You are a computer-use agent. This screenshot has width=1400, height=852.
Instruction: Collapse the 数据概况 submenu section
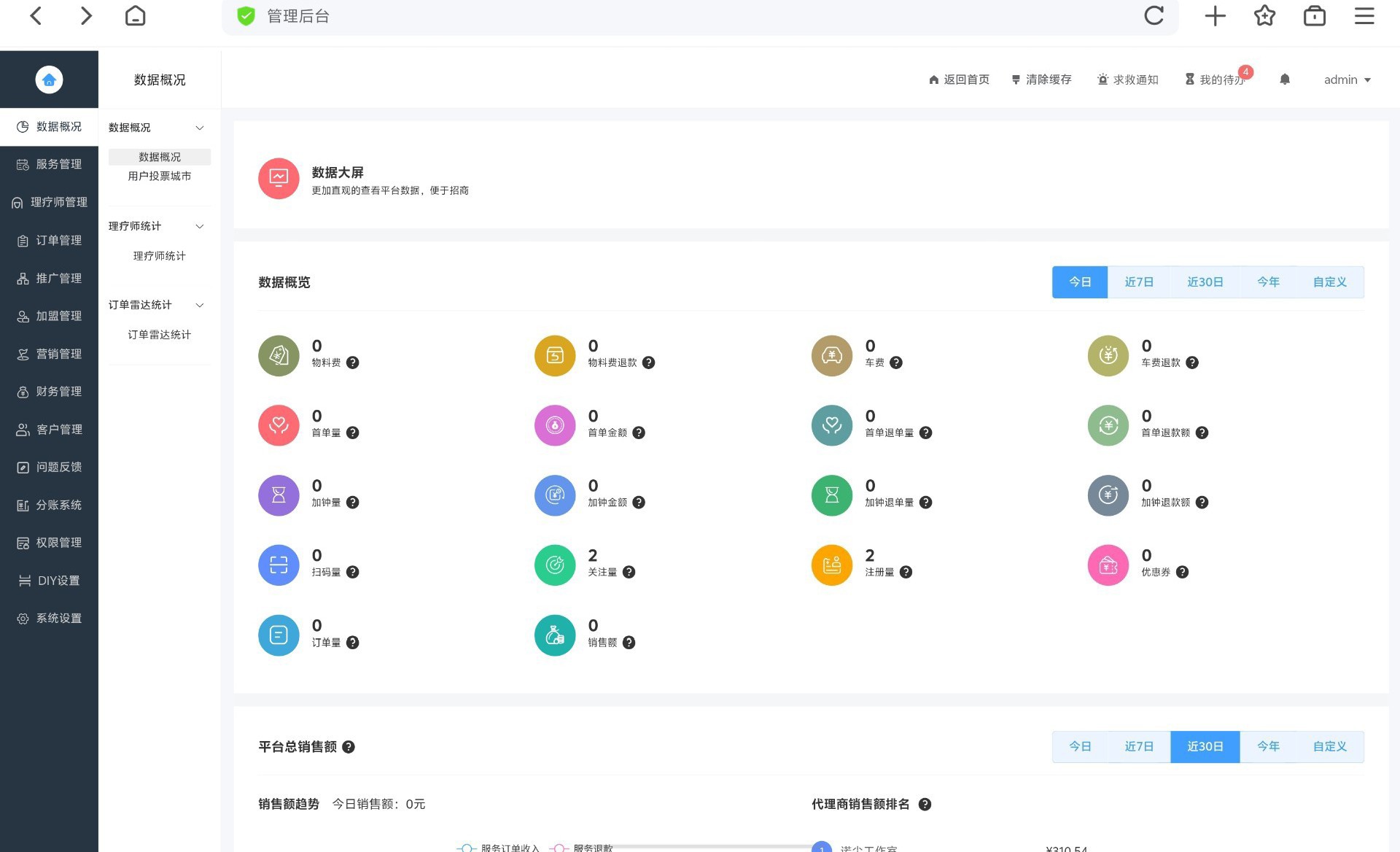(x=199, y=128)
